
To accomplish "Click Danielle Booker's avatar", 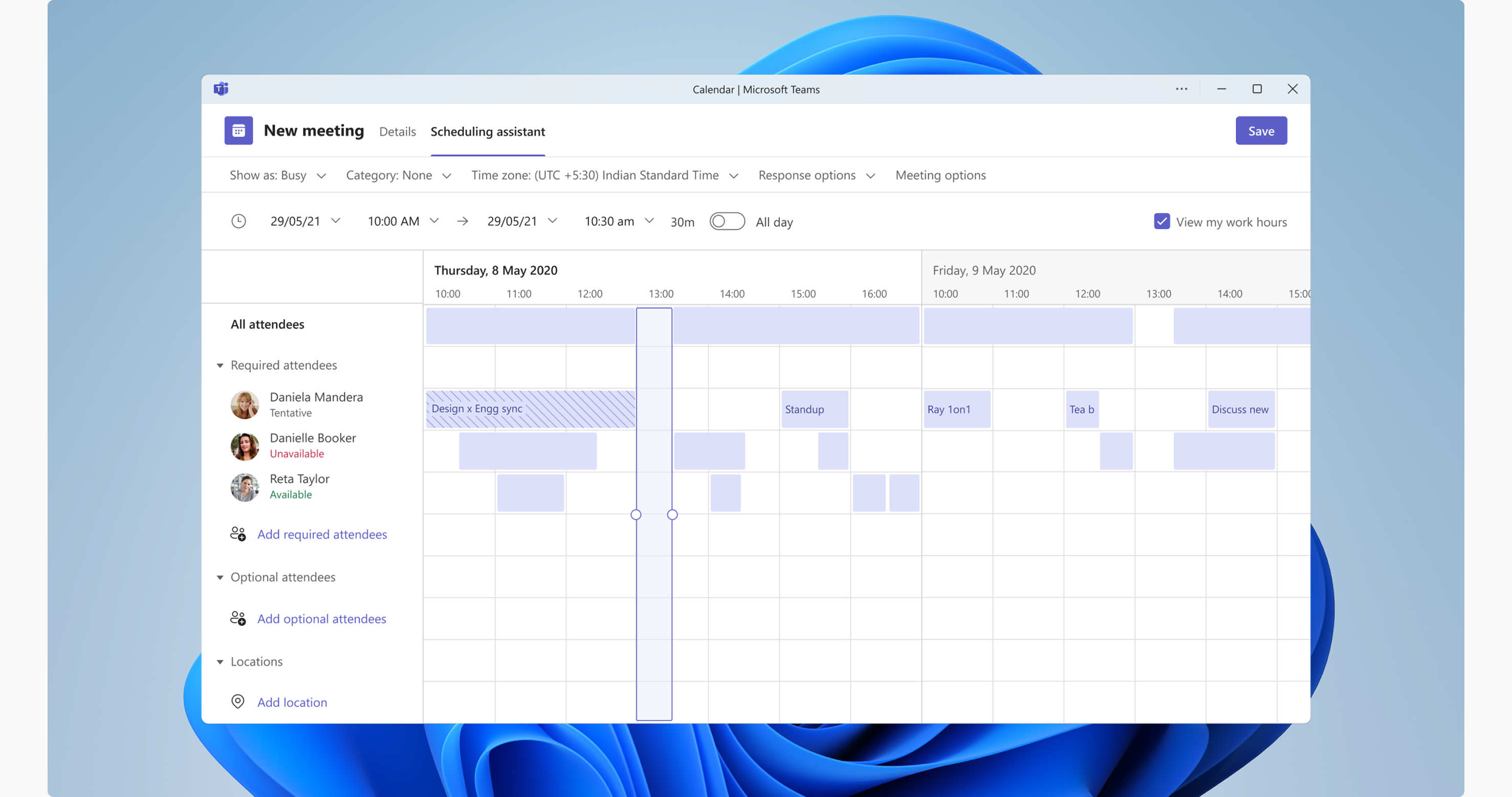I will point(245,446).
